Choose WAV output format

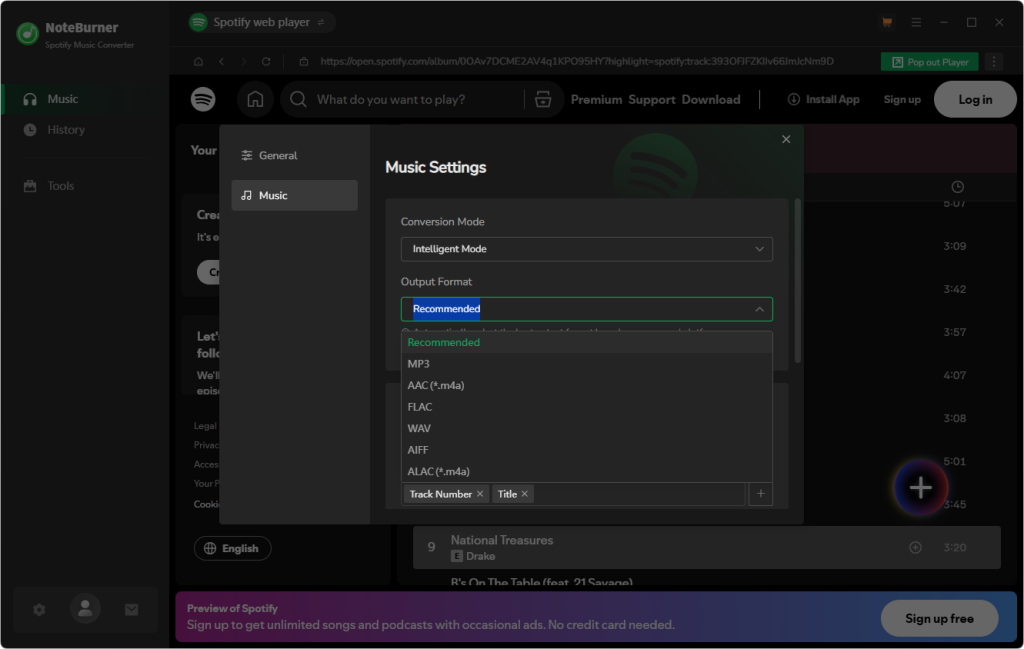pos(586,428)
